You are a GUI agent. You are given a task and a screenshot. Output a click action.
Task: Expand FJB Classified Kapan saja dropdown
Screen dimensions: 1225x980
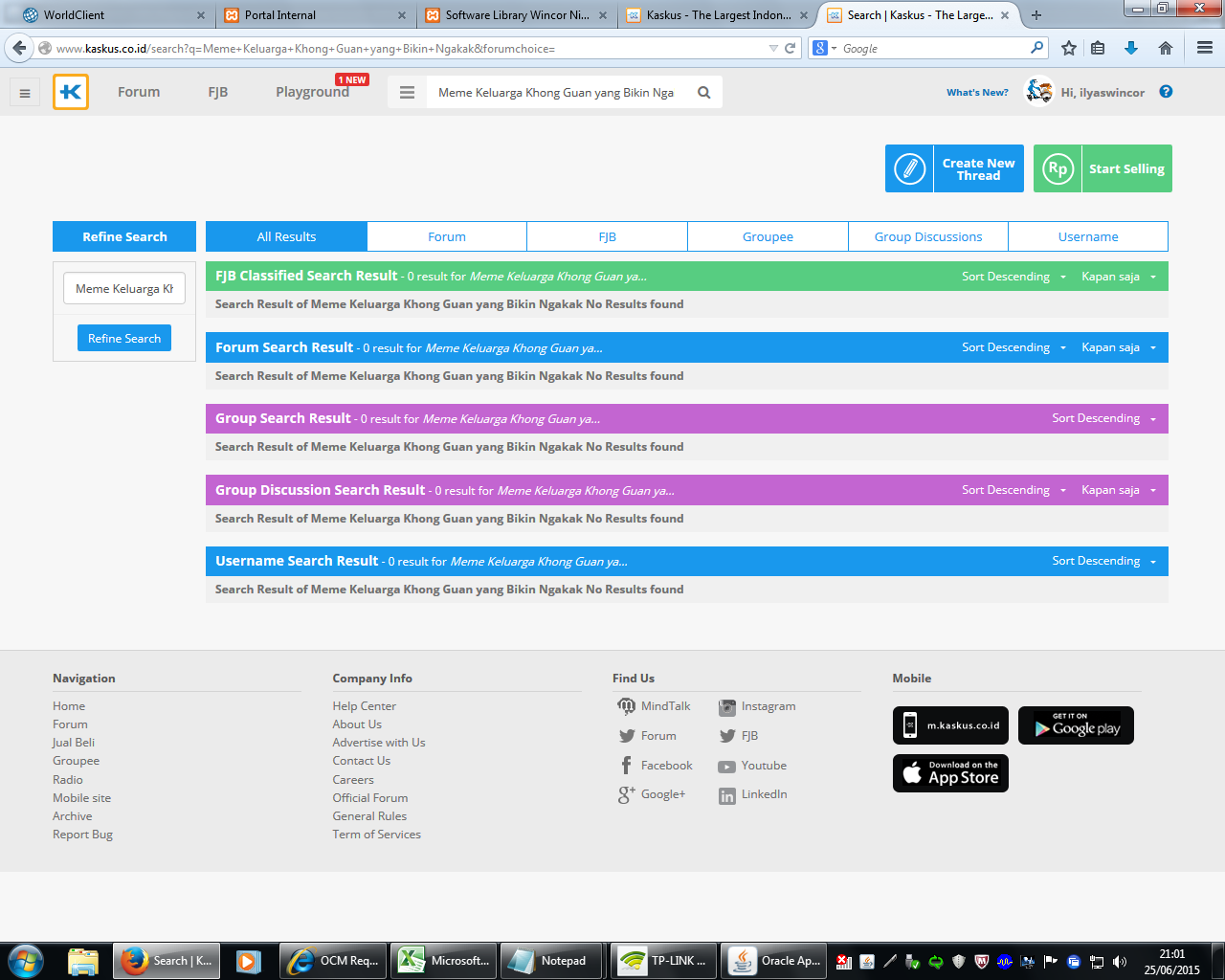(x=1119, y=277)
